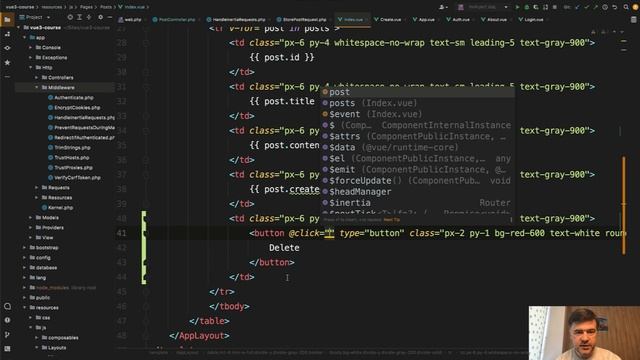Open the Git branch tool window icon

tap(7, 335)
